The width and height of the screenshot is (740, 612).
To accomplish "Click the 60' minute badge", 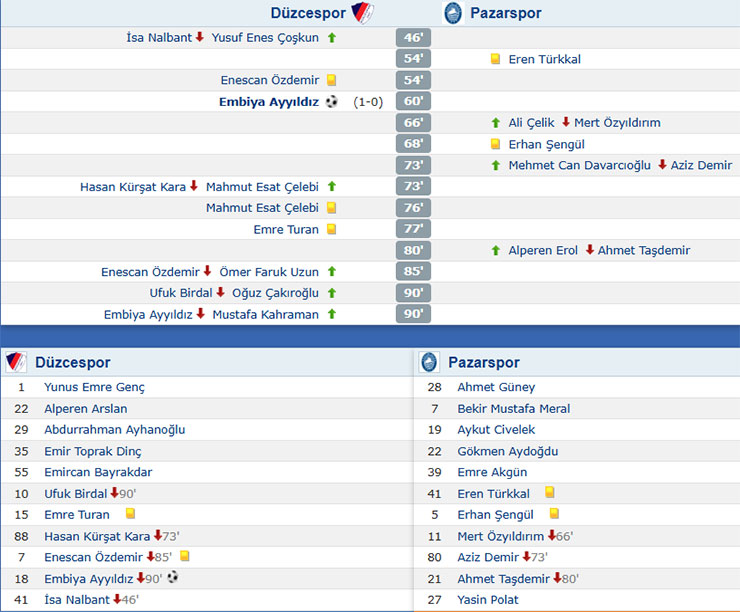I will (413, 101).
